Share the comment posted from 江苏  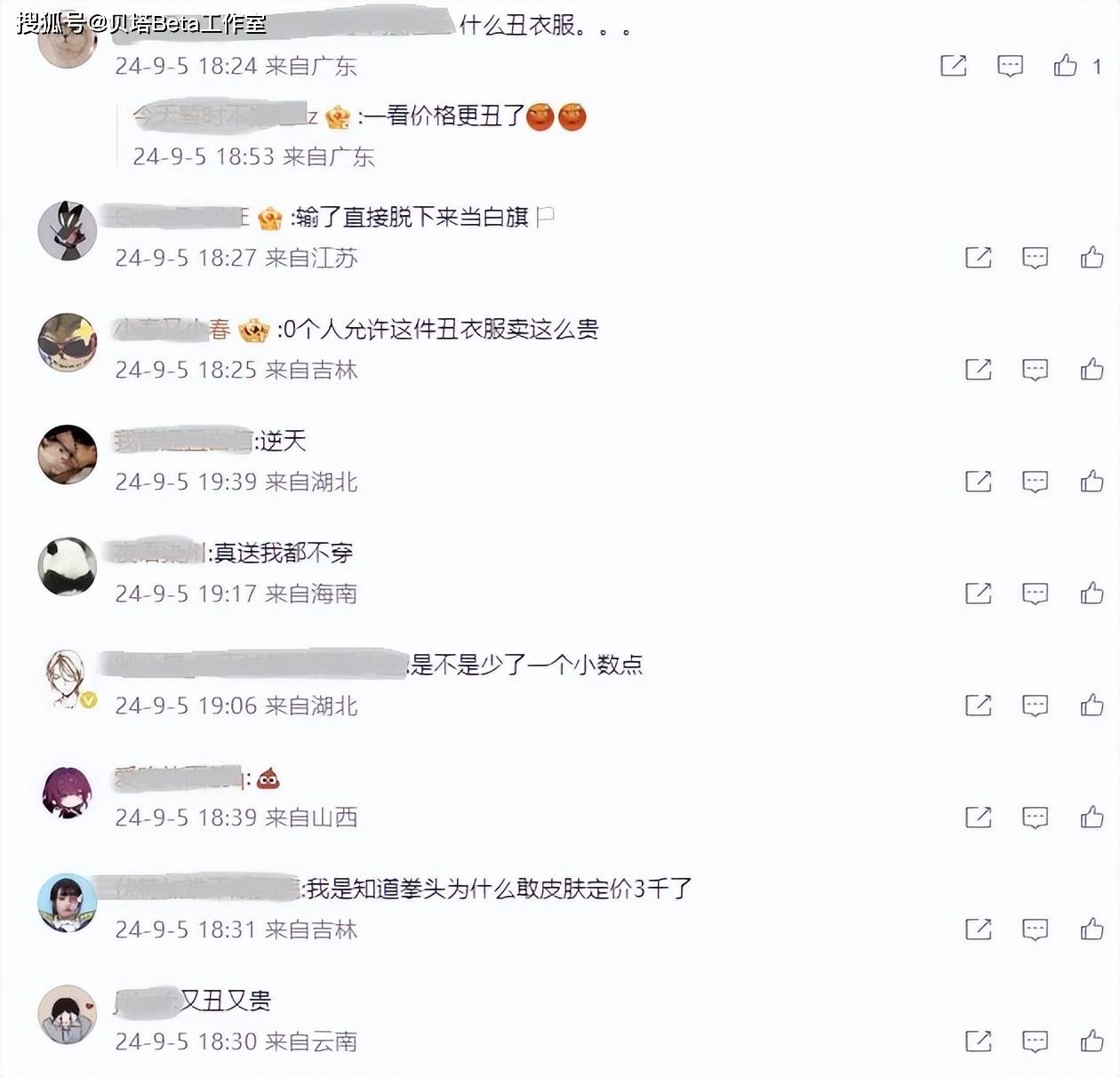(x=978, y=258)
